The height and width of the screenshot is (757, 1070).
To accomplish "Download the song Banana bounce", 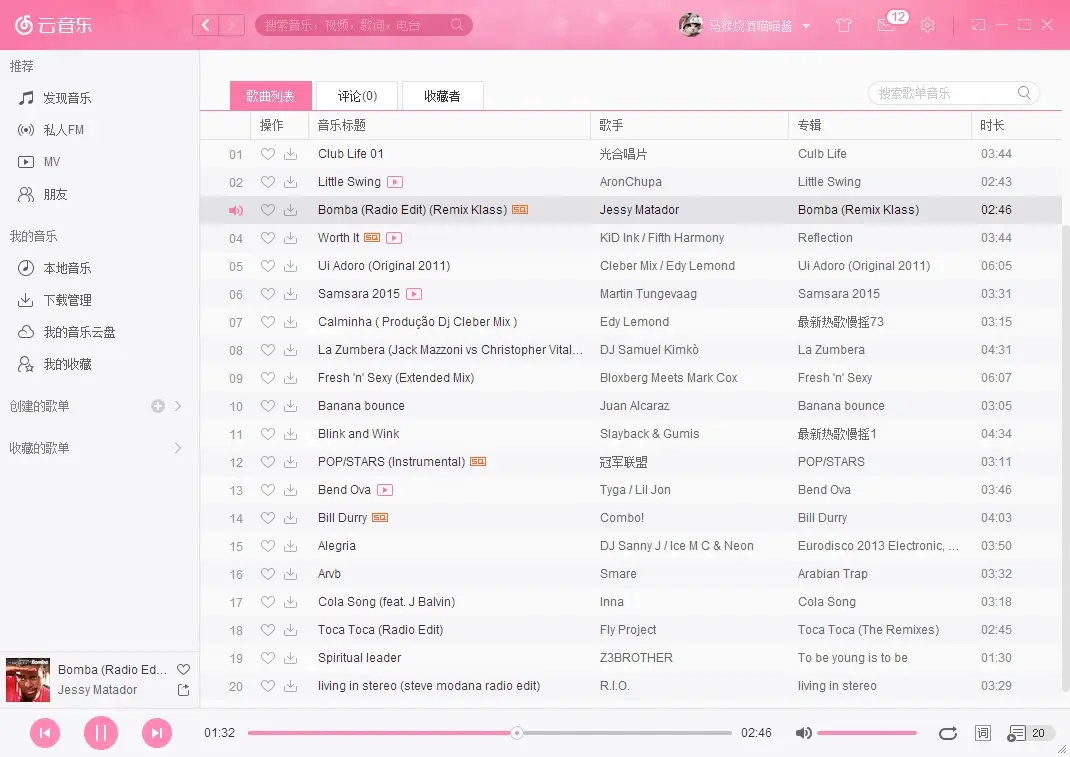I will (x=291, y=405).
